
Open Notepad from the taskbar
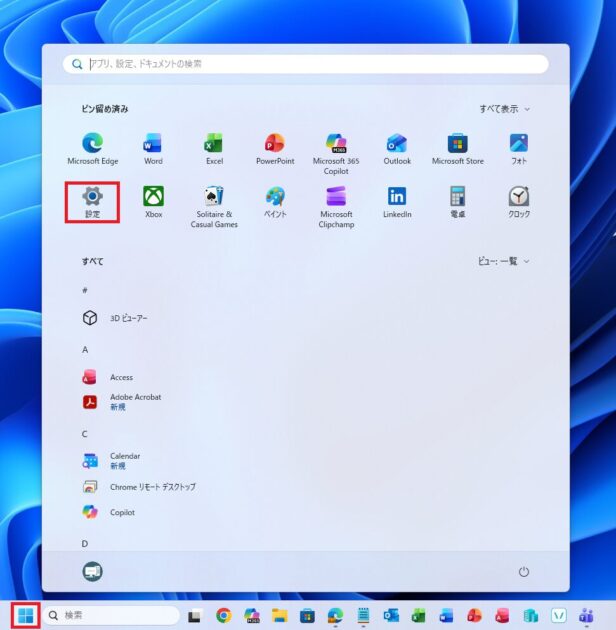click(363, 615)
